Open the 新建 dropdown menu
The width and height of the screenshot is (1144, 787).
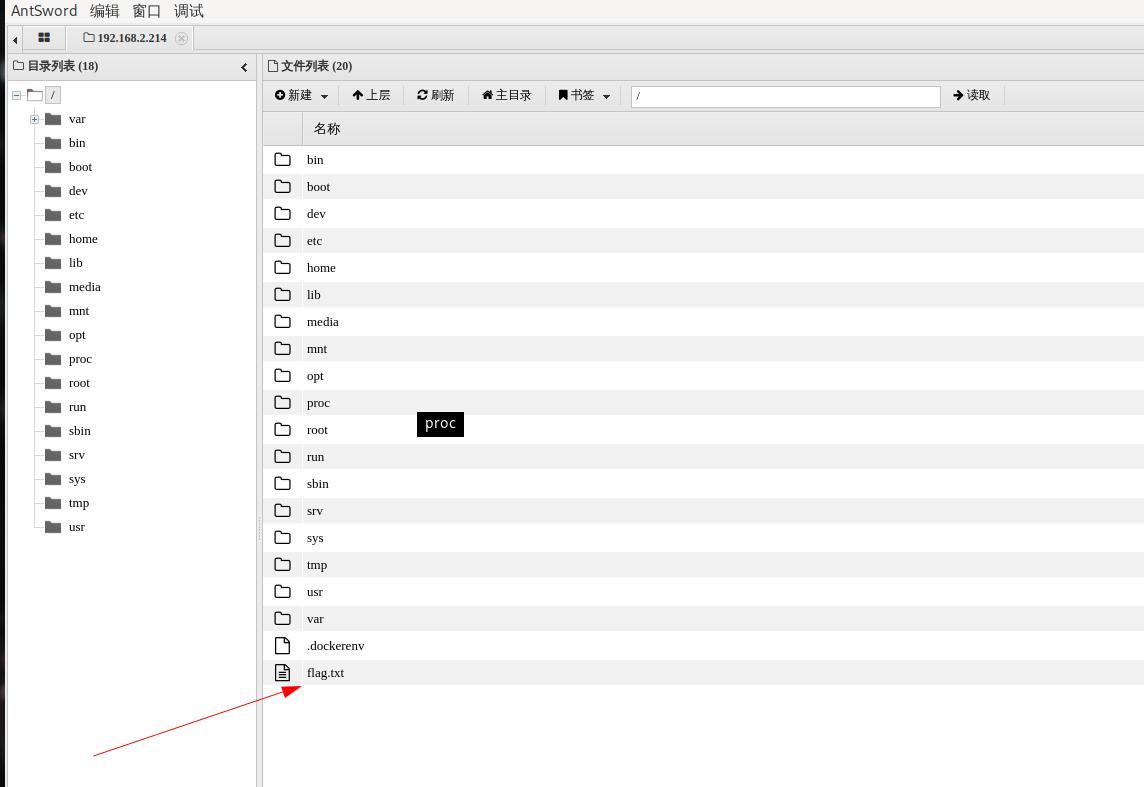point(301,96)
